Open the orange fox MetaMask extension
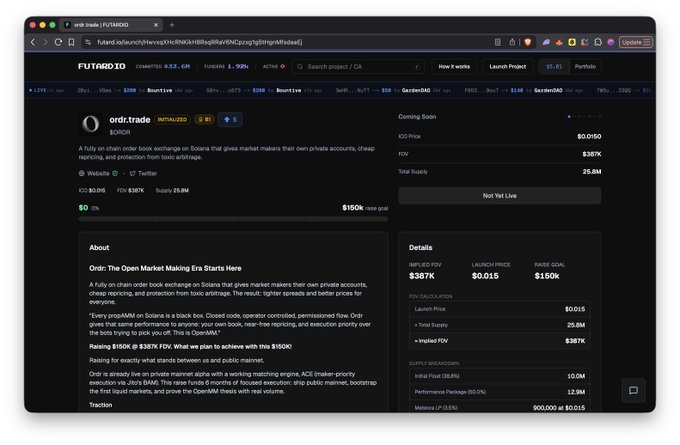Viewport: 680px width, 445px height. (559, 42)
